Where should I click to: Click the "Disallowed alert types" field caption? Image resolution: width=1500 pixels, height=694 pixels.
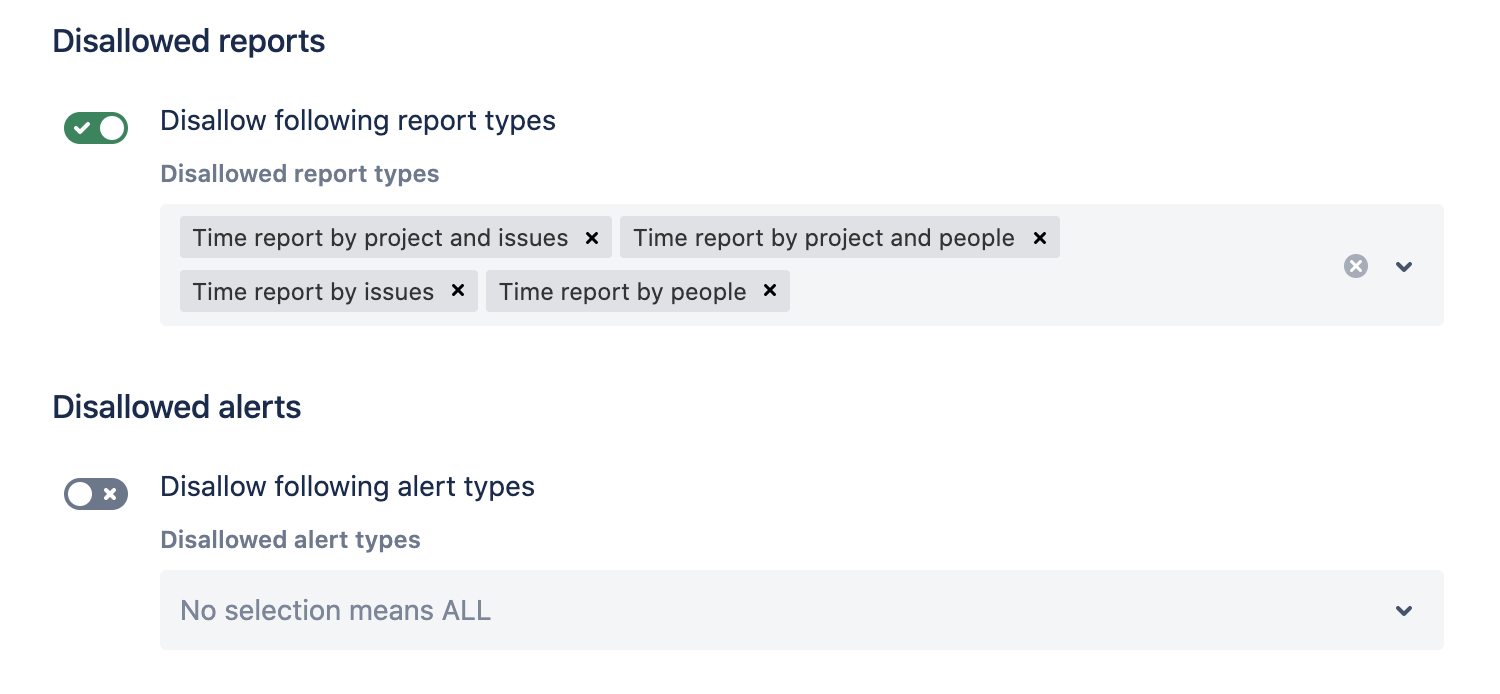(x=290, y=540)
